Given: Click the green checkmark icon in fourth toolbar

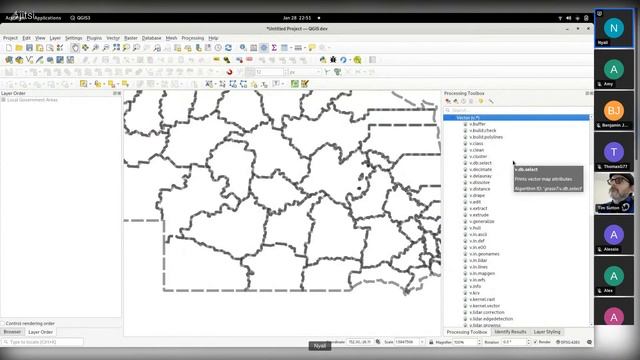Looking at the screenshot, I should [295, 84].
